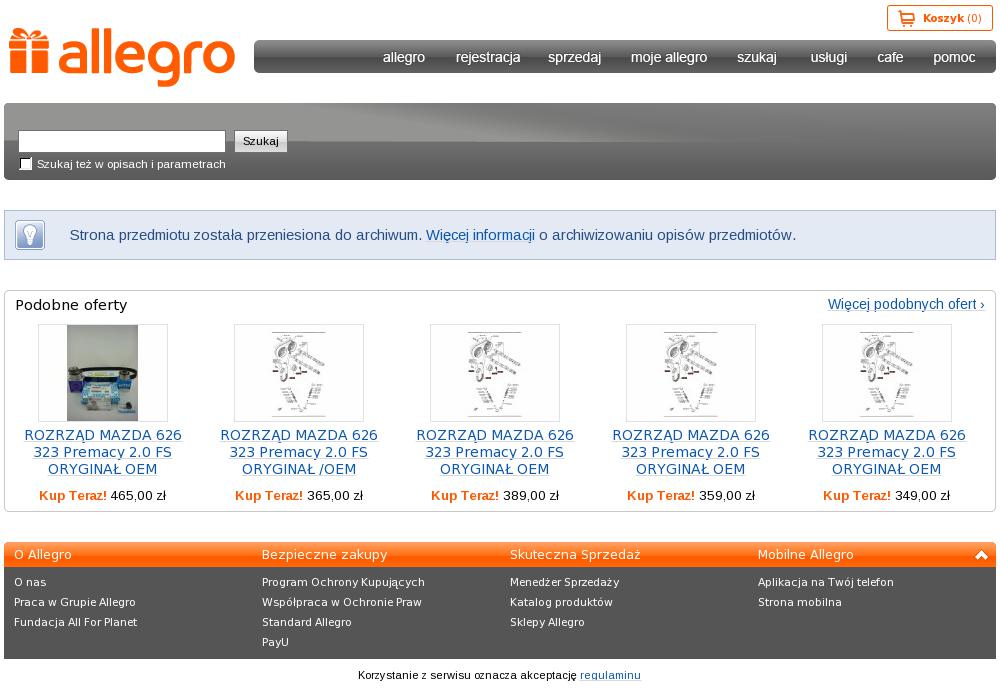Click the Kup Teraz! 359,00 zł price
This screenshot has width=1000, height=695.
coord(691,495)
